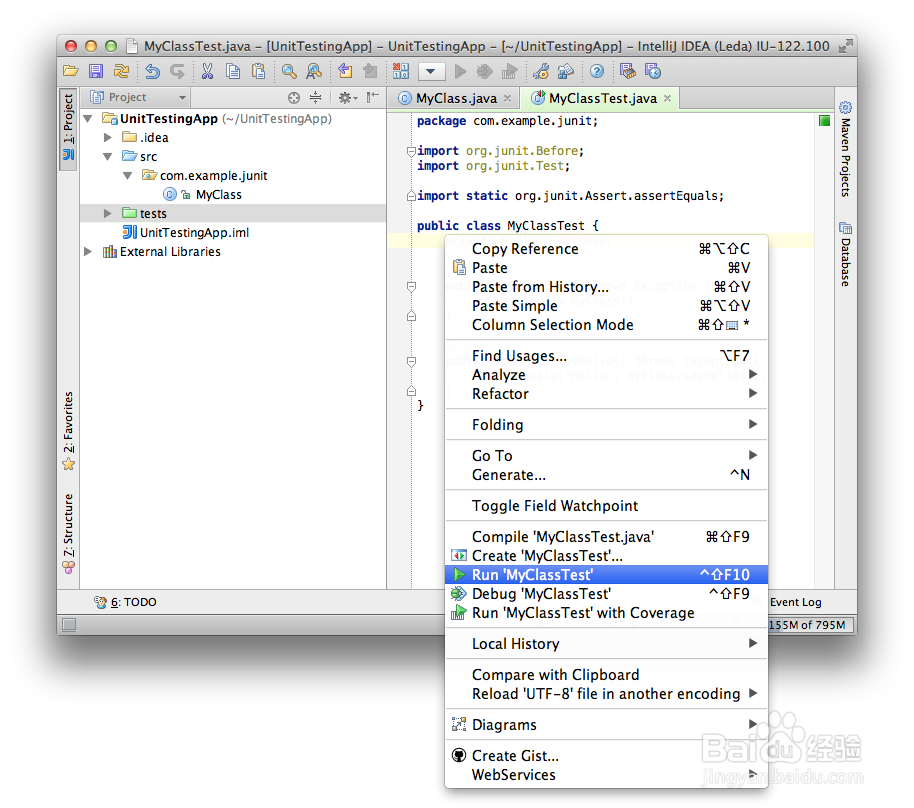Collapse the com.example.junit package

pos(128,175)
